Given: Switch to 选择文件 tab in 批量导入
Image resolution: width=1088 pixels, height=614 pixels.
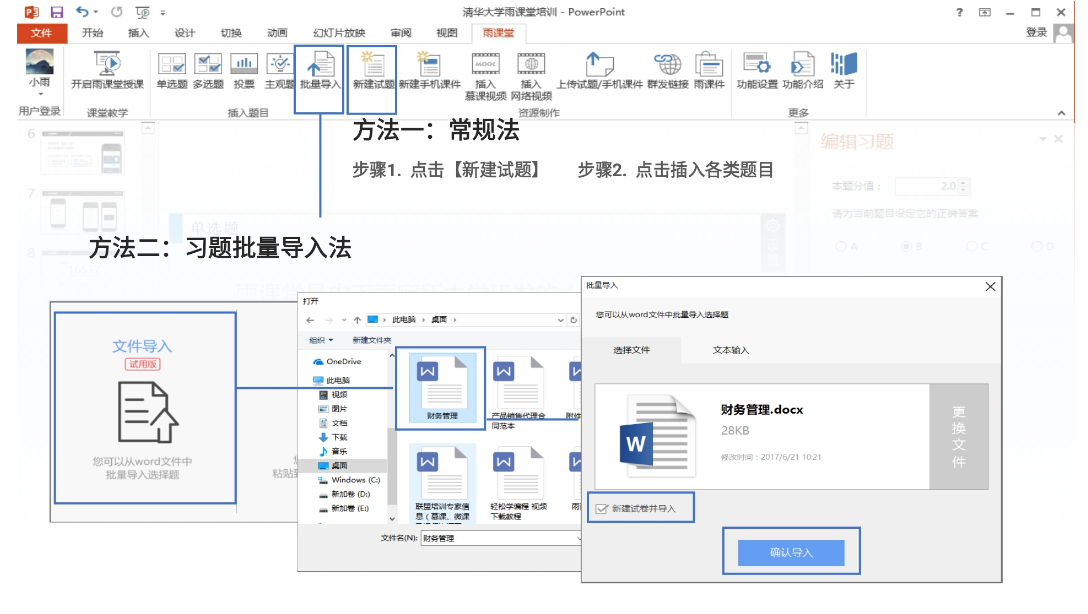Looking at the screenshot, I should point(631,350).
